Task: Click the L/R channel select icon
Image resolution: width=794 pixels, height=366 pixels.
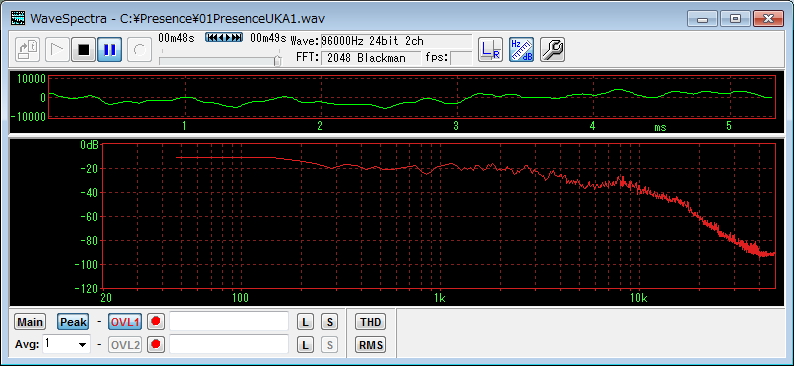Action: 491,50
